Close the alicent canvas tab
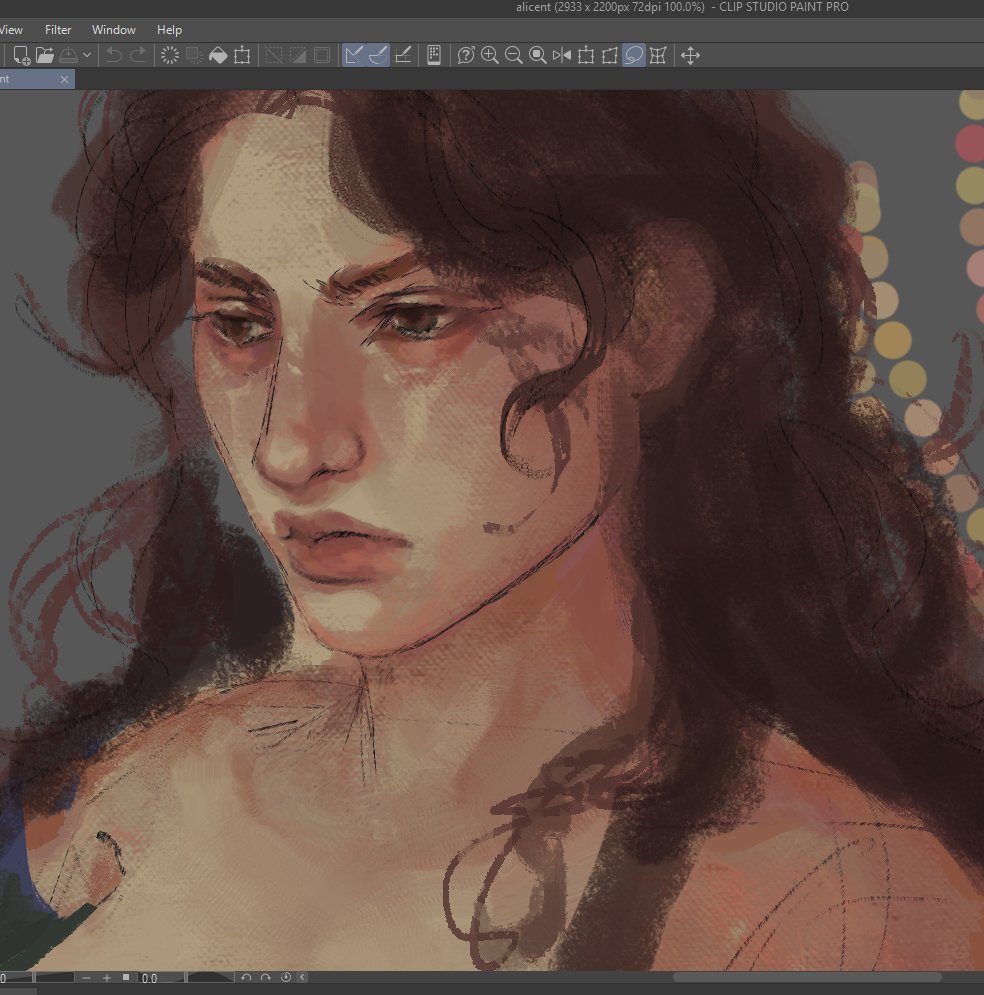The height and width of the screenshot is (995, 984). (64, 79)
